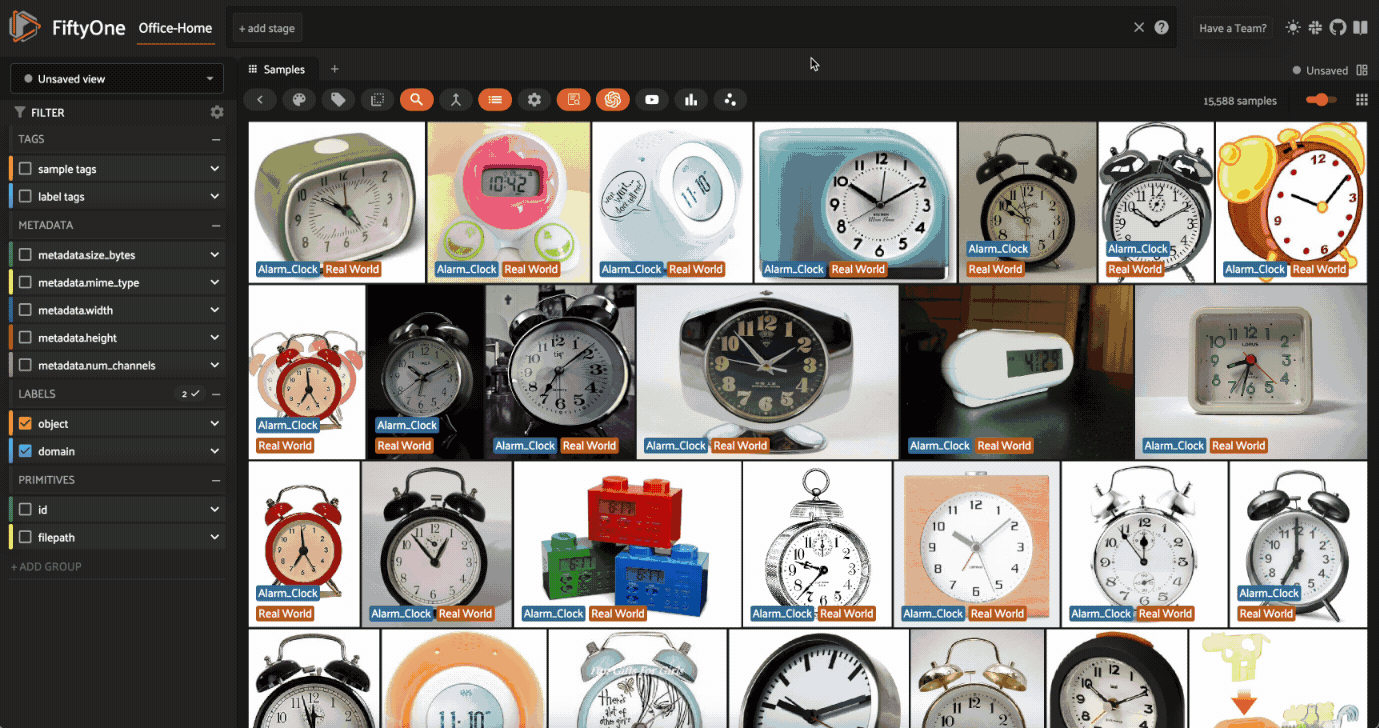
Task: Click the OpenAI logo toolbar icon
Action: pyautogui.click(x=612, y=99)
